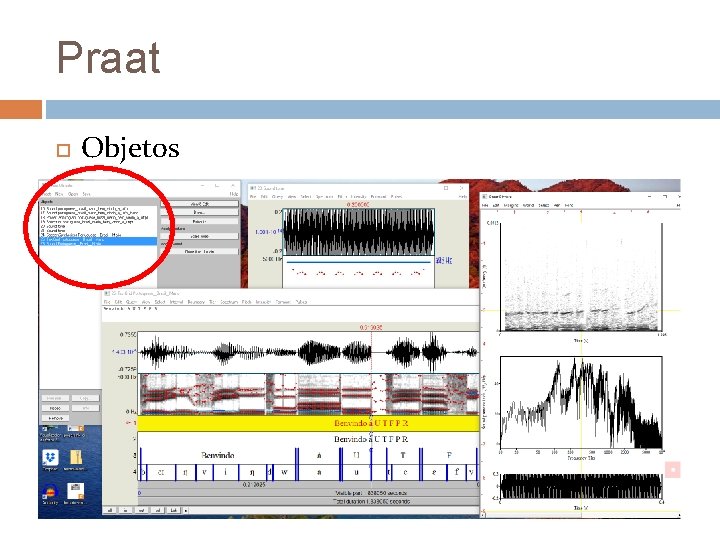The width and height of the screenshot is (720, 540).
Task: Select white tier 2 sentence interval
Action: (x=308, y=439)
